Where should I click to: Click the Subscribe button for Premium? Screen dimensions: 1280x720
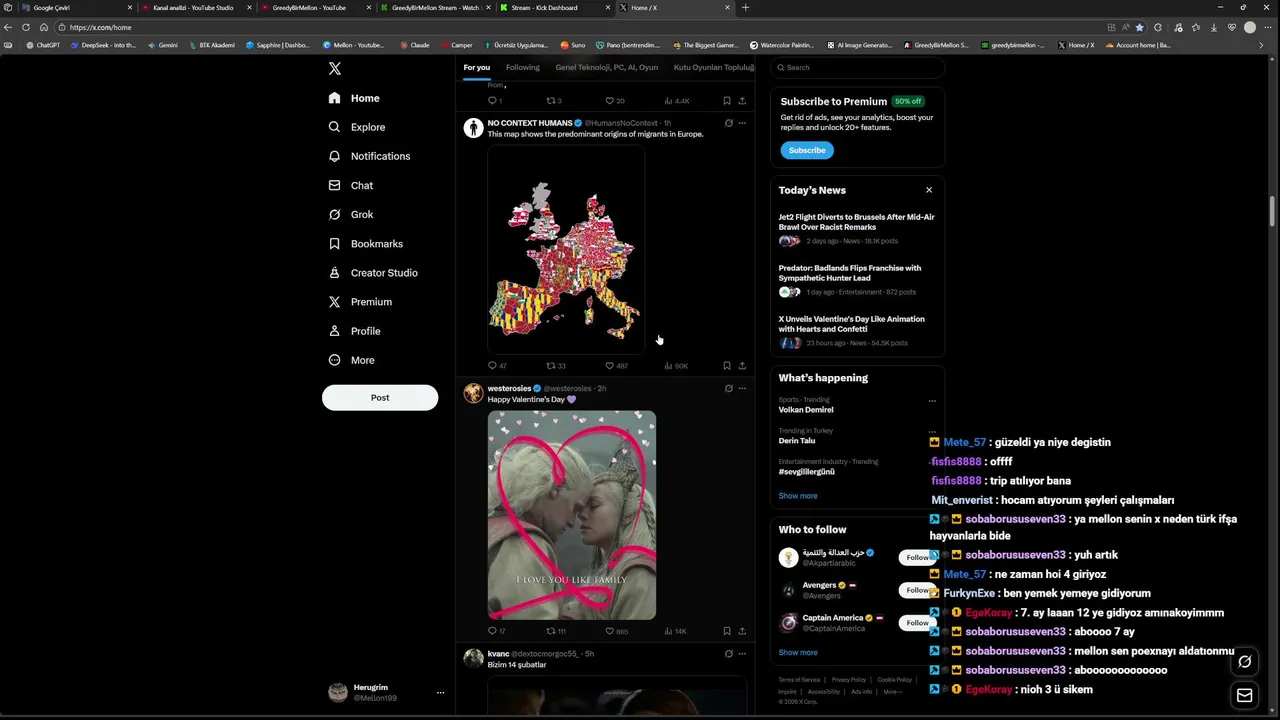[x=807, y=150]
